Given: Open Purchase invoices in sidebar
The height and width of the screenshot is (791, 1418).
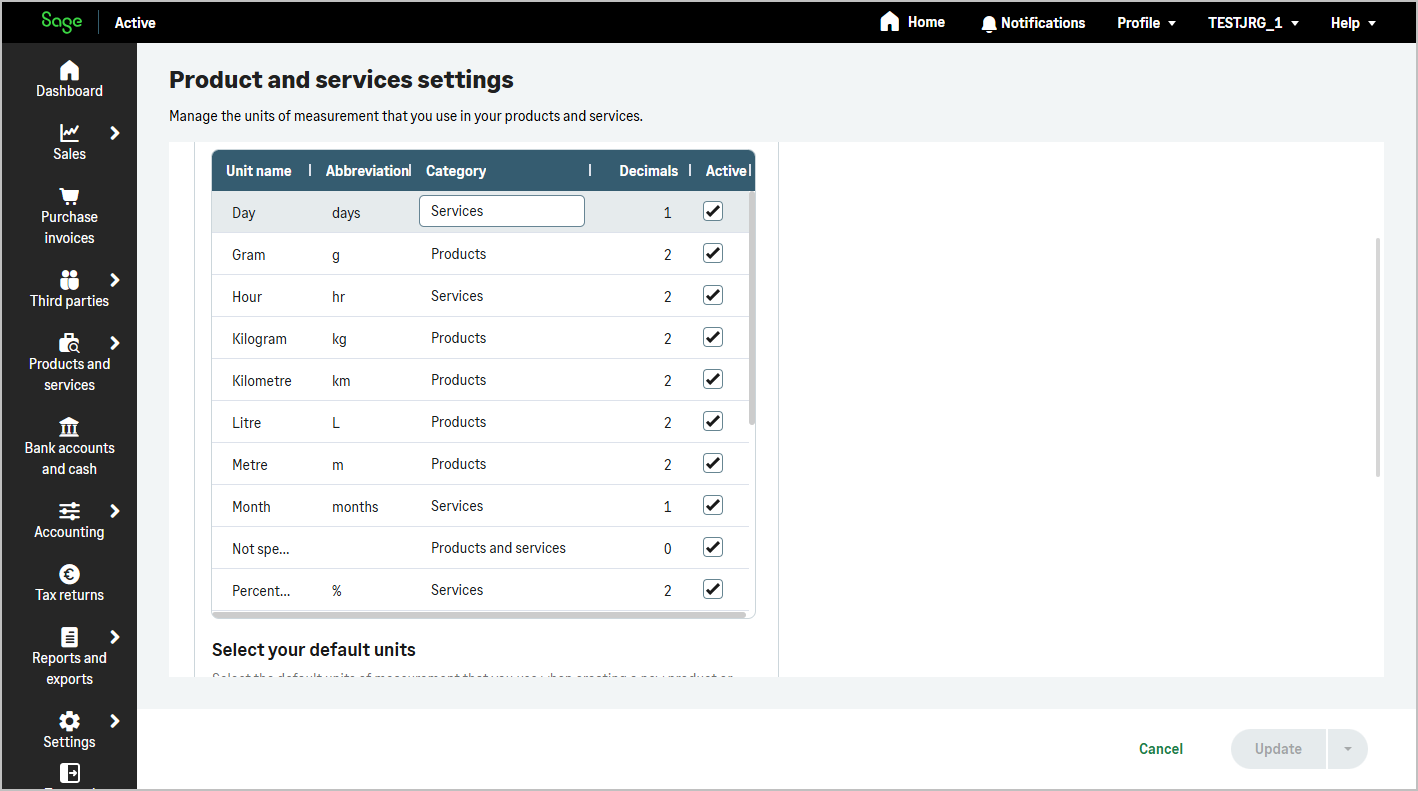Looking at the screenshot, I should (69, 216).
